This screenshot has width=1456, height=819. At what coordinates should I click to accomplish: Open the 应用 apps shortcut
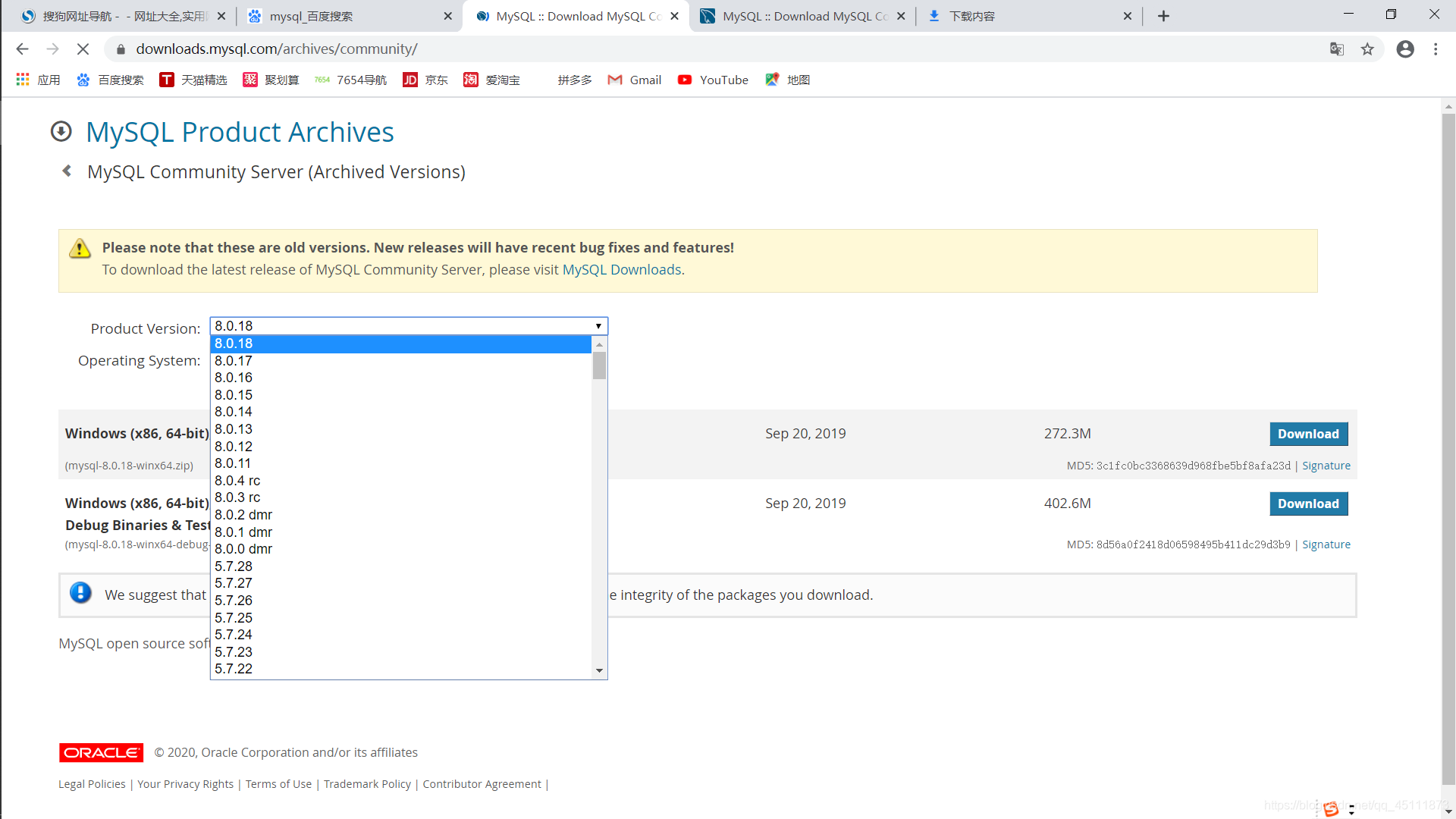coord(38,80)
